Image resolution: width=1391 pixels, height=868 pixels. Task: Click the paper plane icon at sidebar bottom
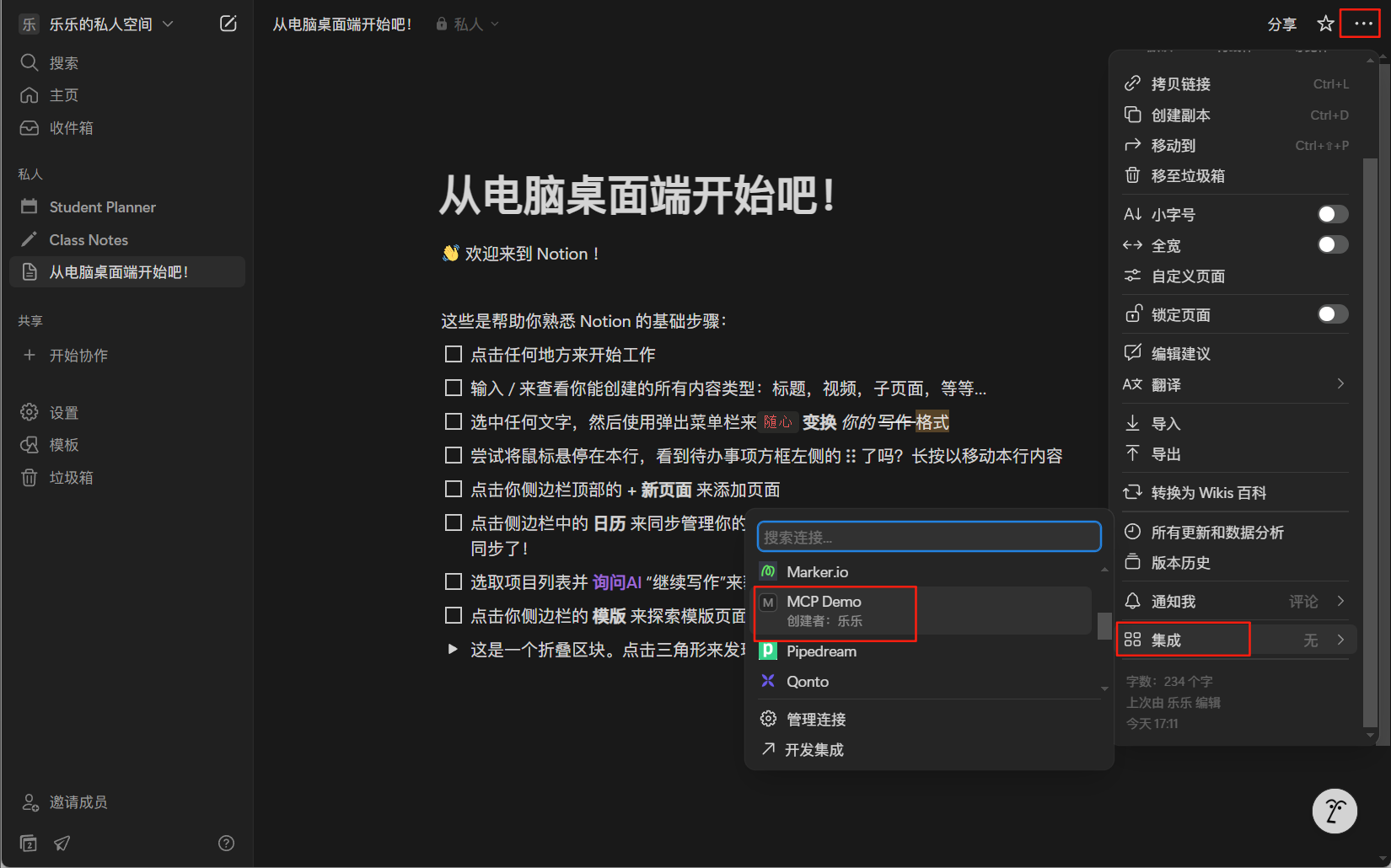click(62, 843)
